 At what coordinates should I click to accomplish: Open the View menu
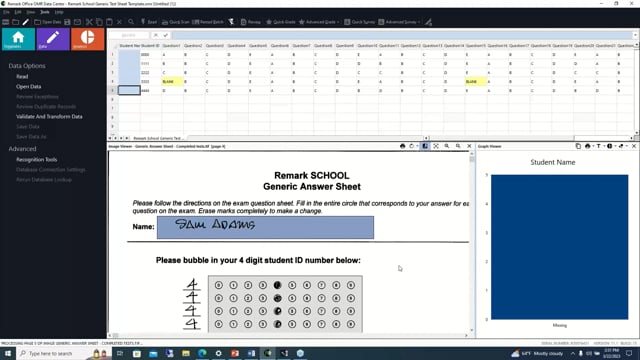click(31, 12)
